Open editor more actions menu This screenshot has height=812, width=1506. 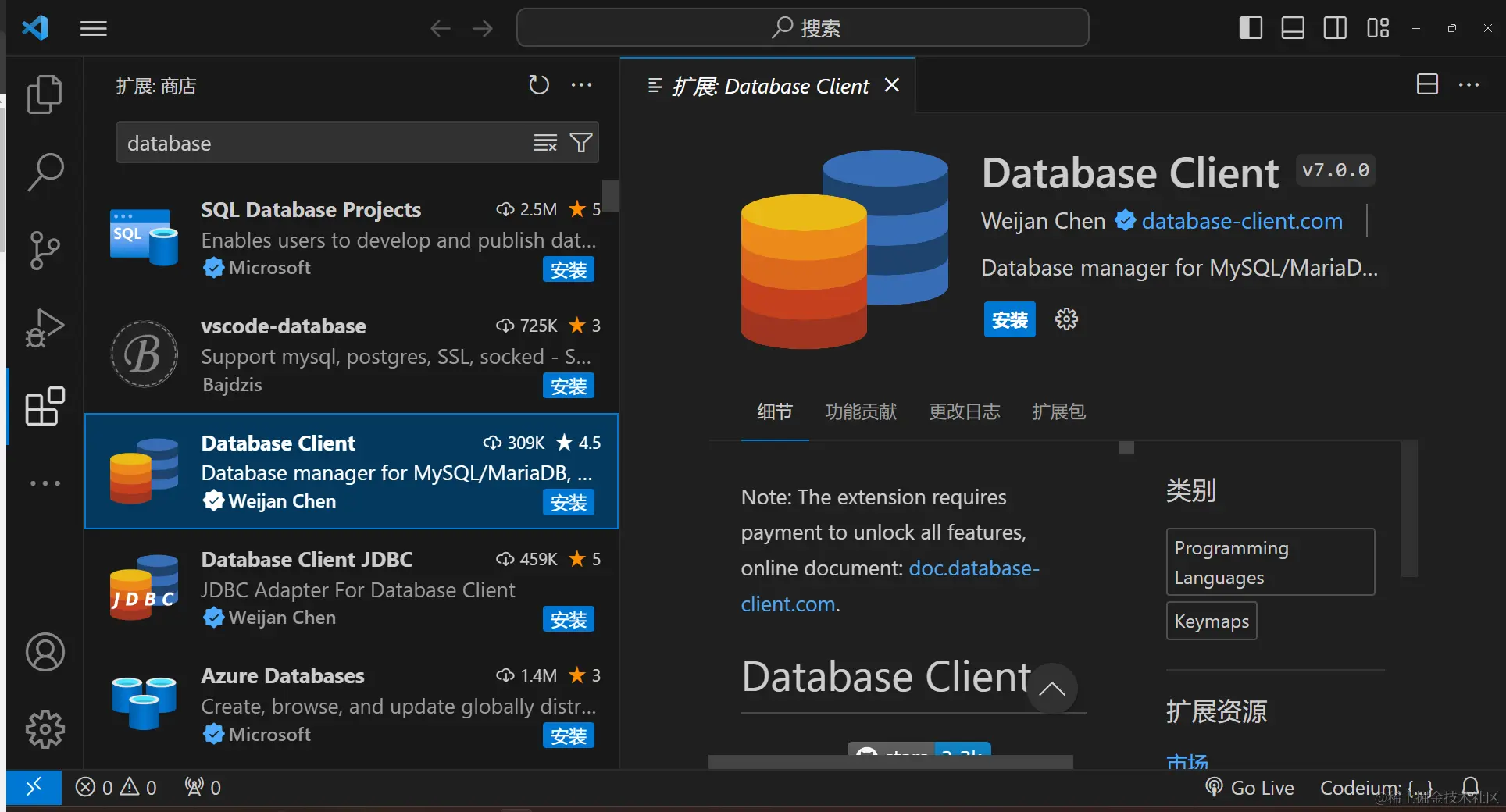click(x=1469, y=84)
